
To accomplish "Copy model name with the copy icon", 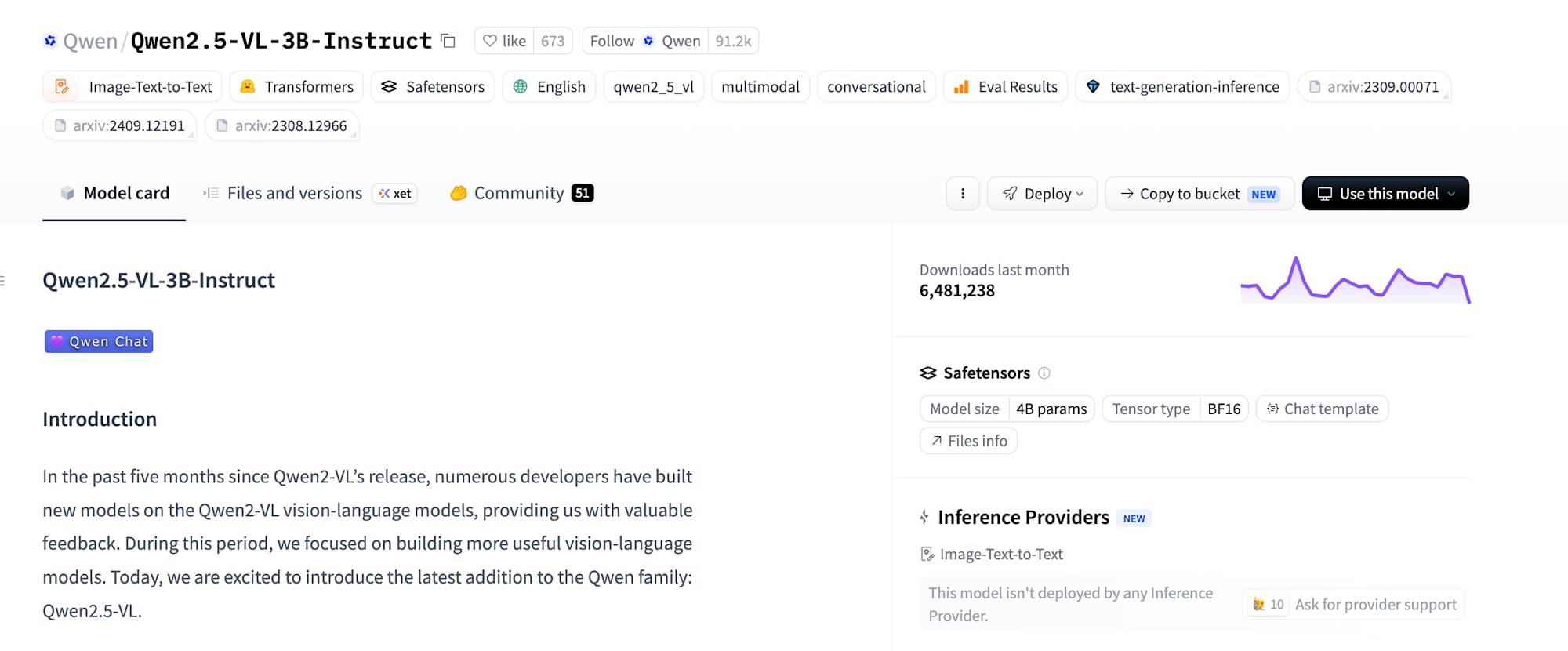I will 448,41.
